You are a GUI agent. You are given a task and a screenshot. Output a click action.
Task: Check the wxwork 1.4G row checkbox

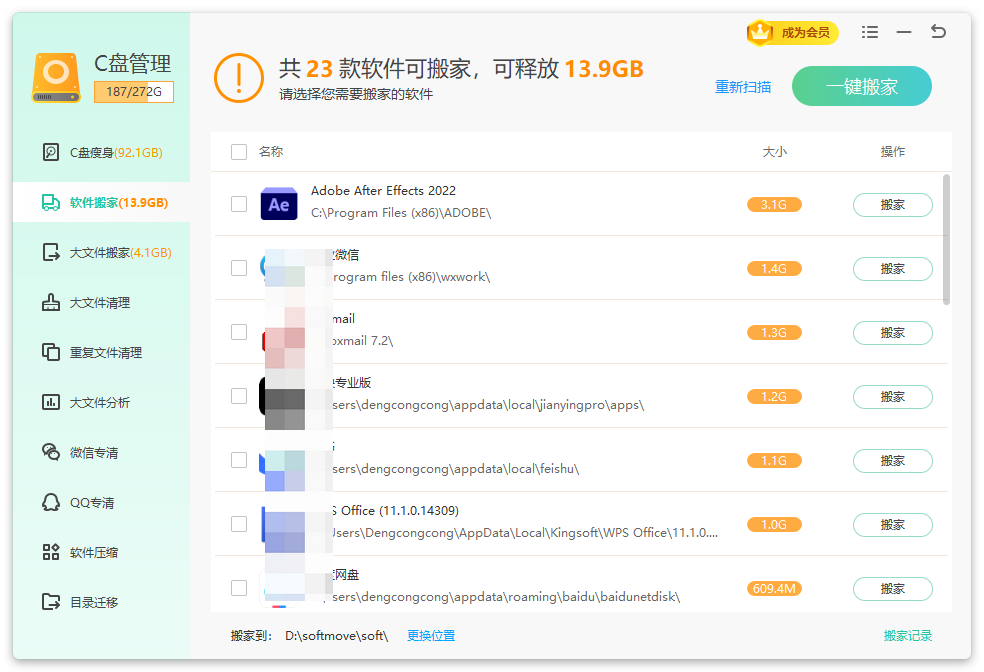pyautogui.click(x=238, y=268)
